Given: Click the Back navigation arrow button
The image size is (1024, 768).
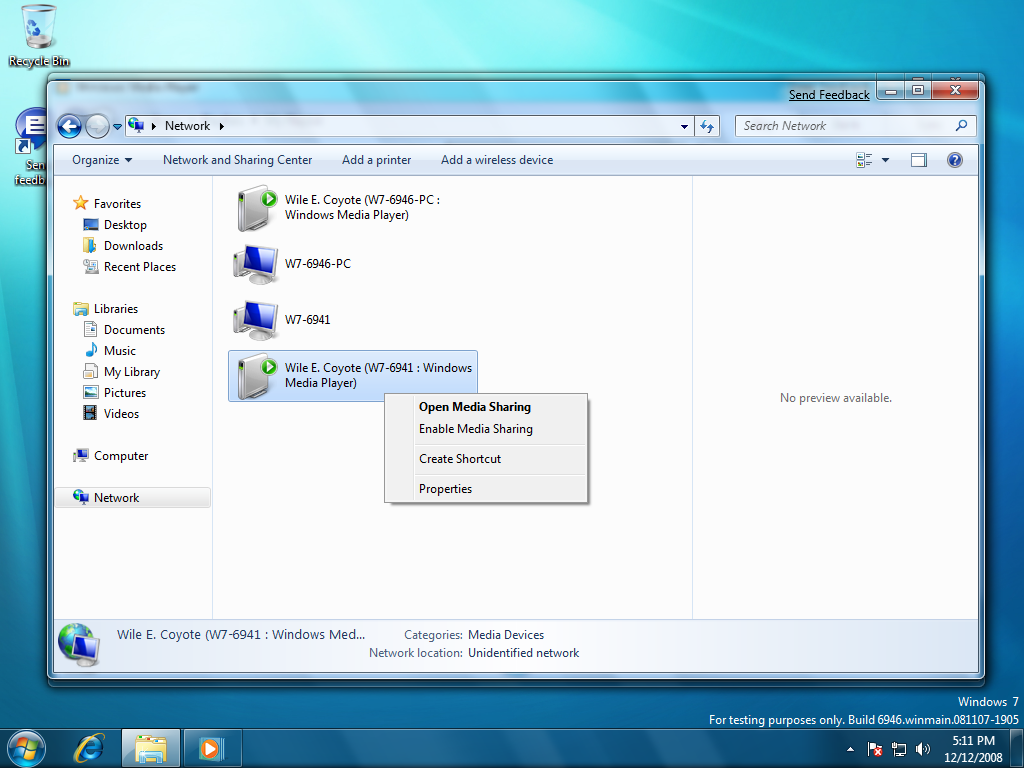Looking at the screenshot, I should pyautogui.click(x=69, y=126).
